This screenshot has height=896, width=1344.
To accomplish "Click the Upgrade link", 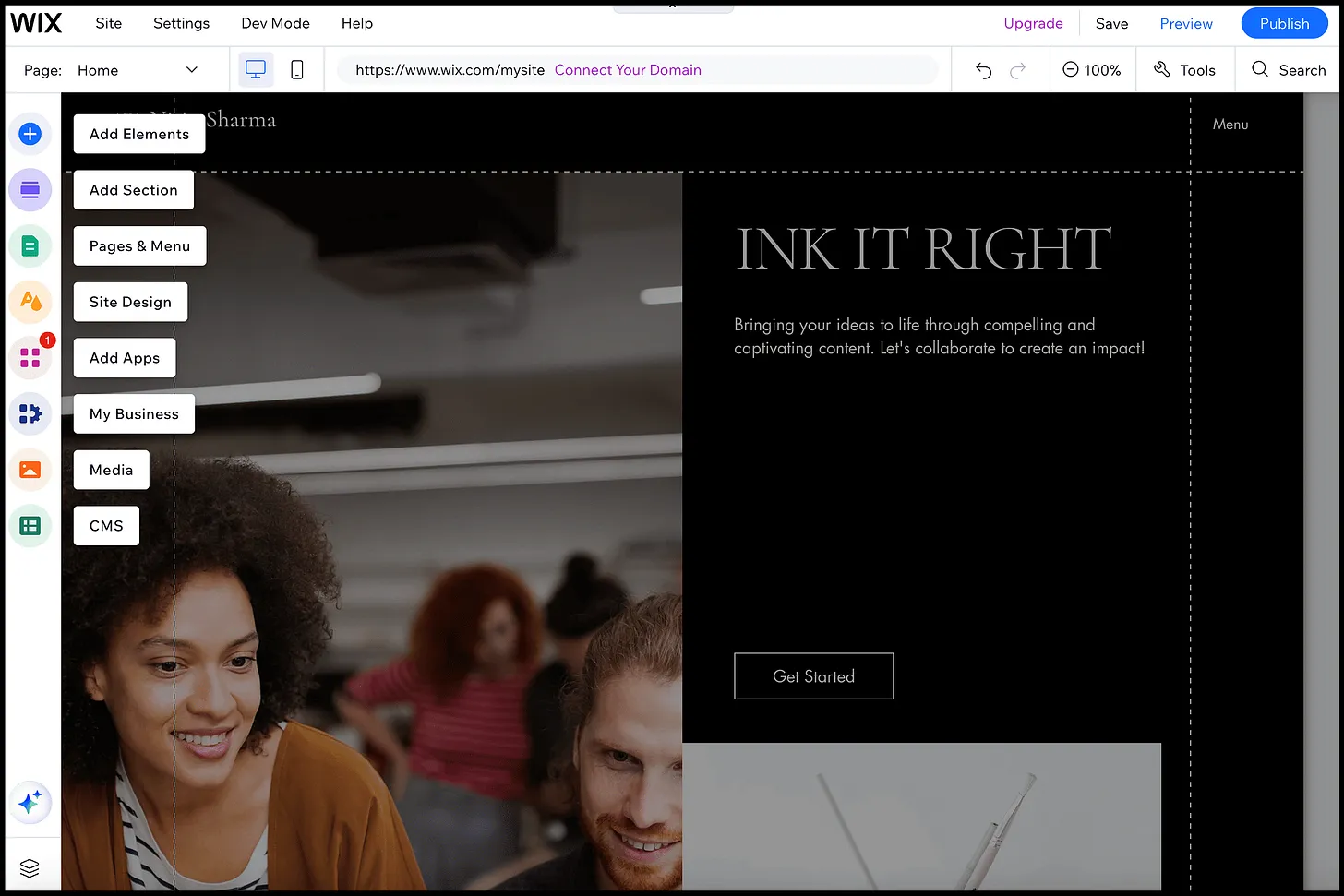I will pyautogui.click(x=1033, y=24).
